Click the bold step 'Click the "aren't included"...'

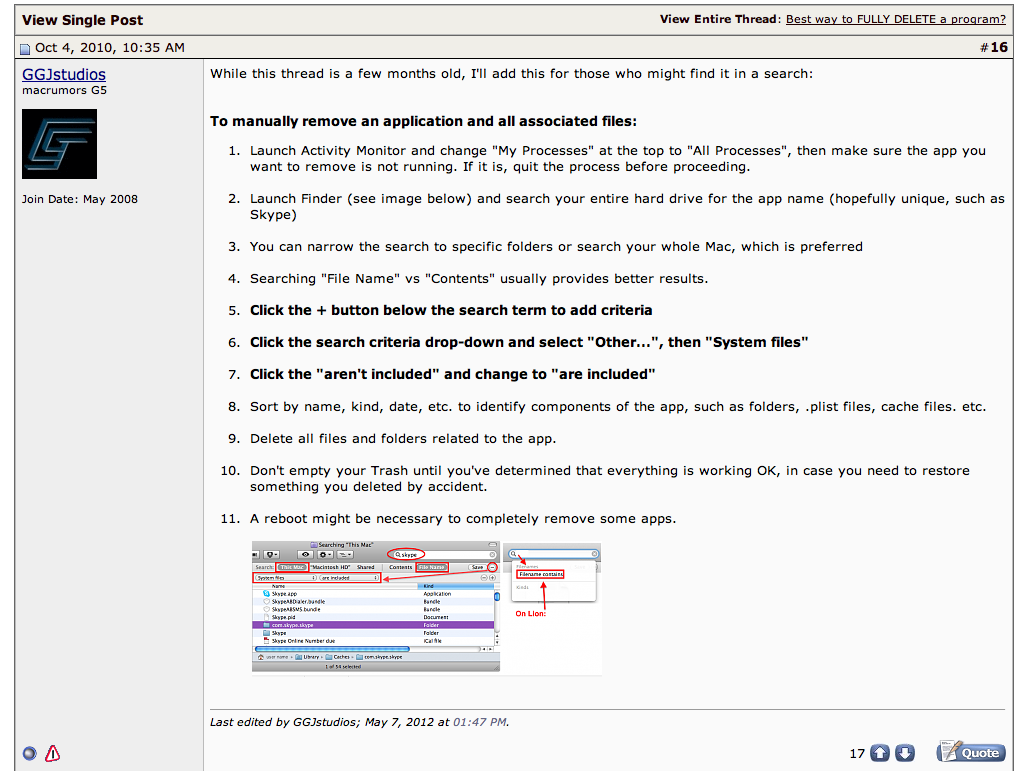tap(452, 374)
